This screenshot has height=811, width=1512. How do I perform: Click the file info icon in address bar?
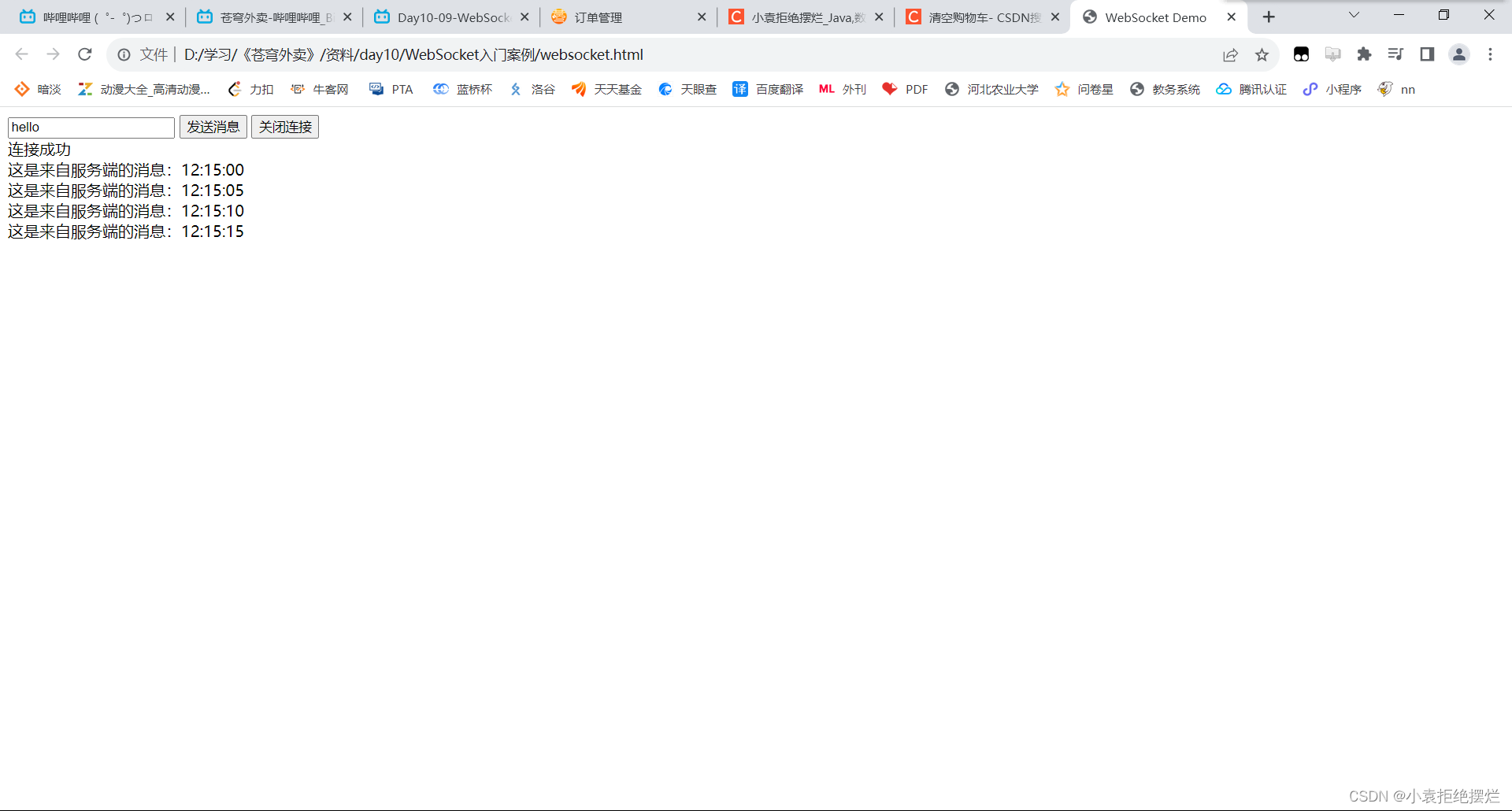tap(124, 54)
